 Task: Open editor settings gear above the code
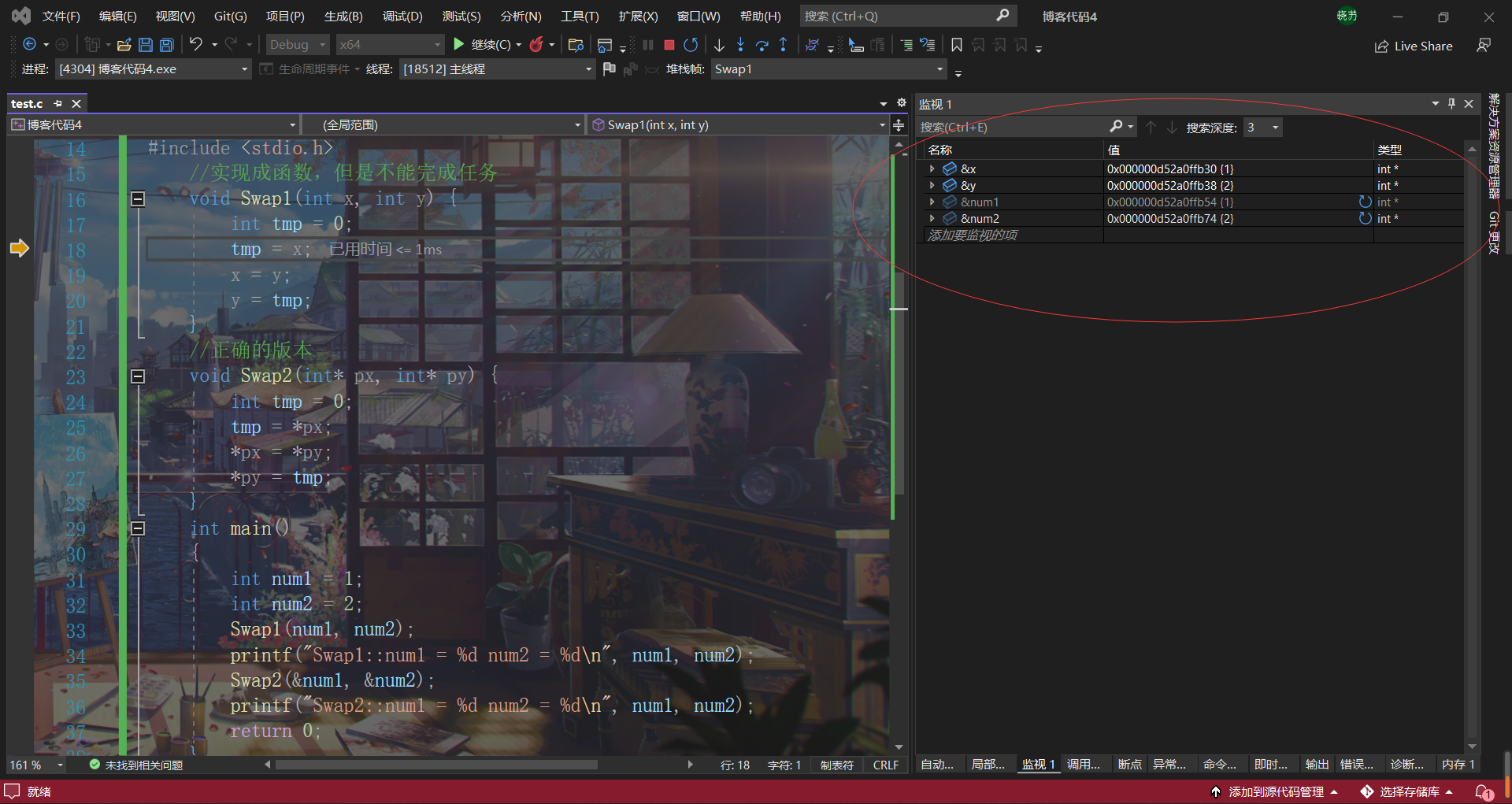(x=902, y=103)
